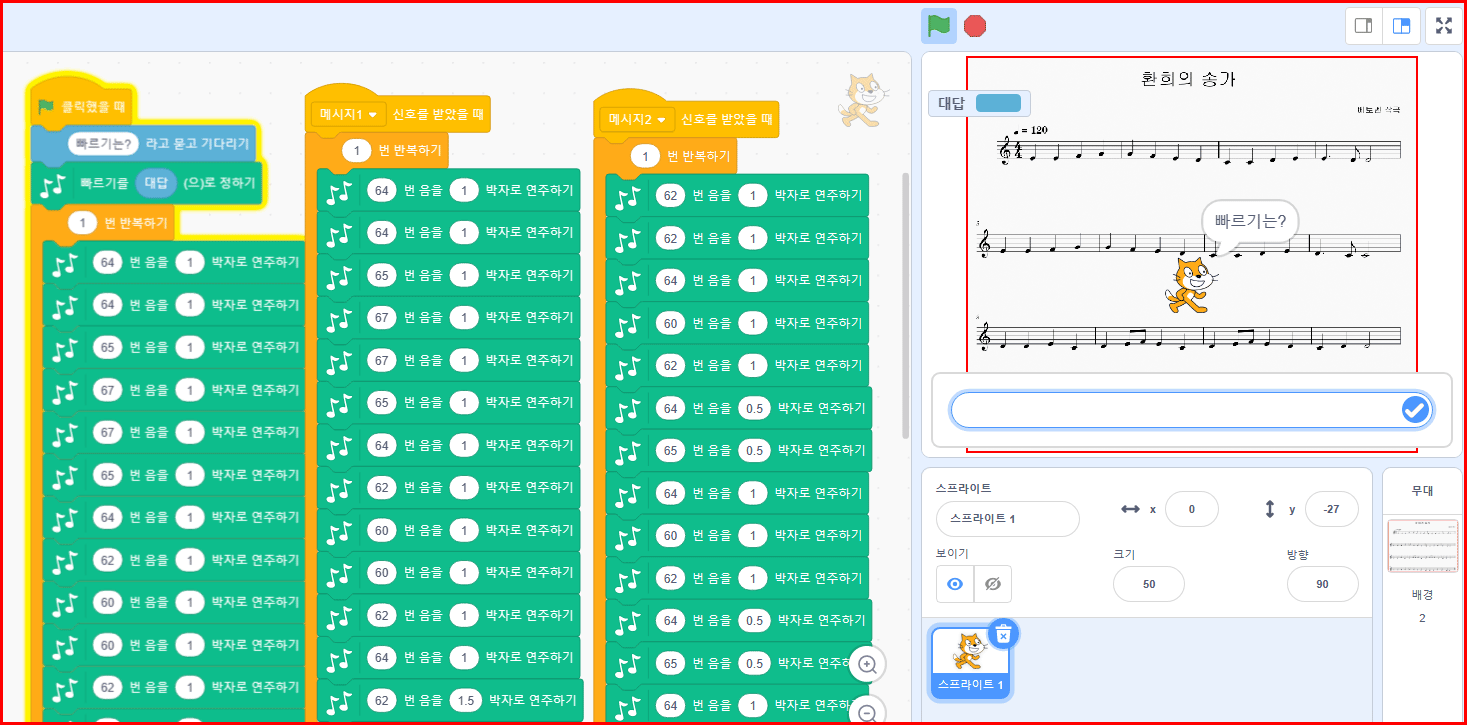This screenshot has width=1467, height=725.
Task: Click 대답 reporter inside tempo block
Action: pos(156,183)
